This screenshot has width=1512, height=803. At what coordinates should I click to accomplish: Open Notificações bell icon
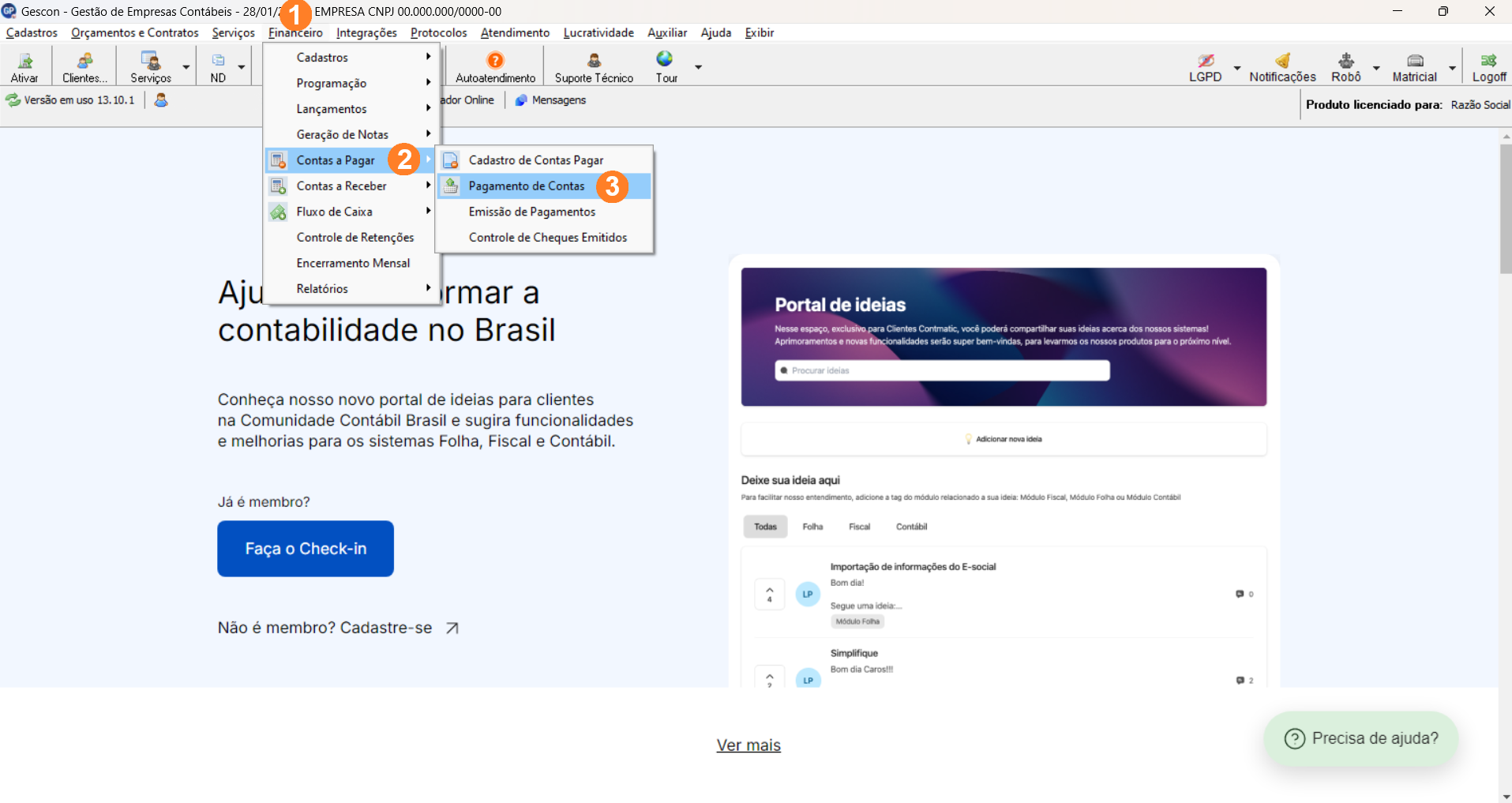[1282, 60]
